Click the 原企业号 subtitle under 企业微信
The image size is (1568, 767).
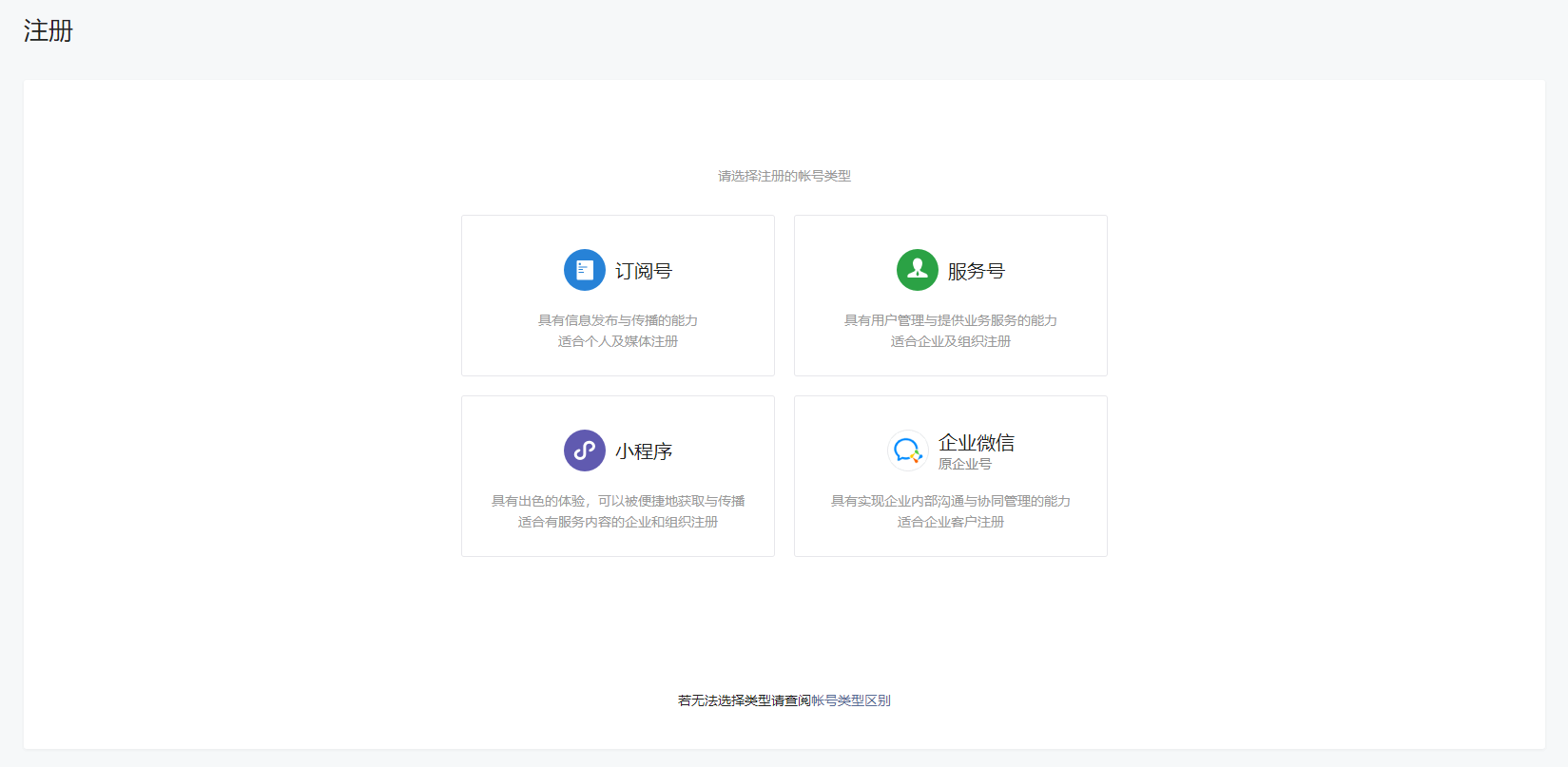[x=964, y=464]
